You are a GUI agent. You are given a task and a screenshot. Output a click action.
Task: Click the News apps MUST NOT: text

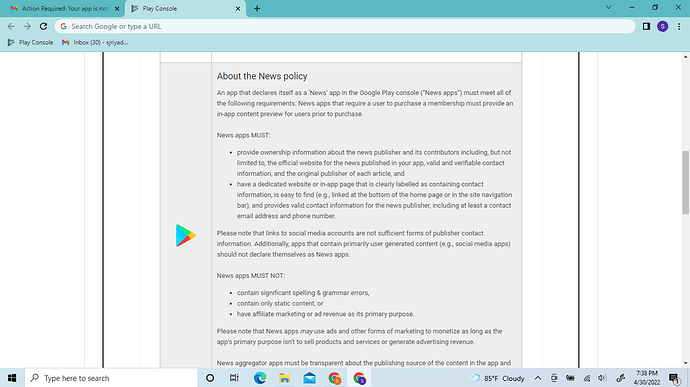tap(251, 276)
